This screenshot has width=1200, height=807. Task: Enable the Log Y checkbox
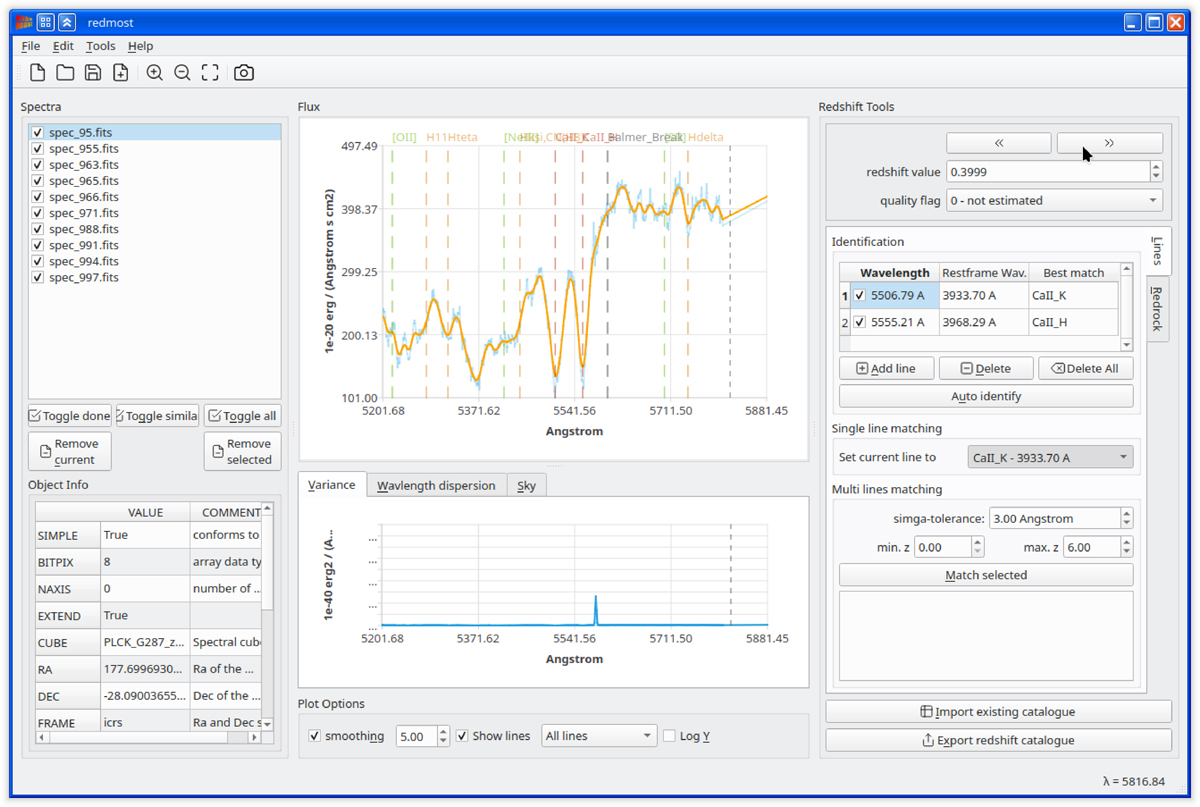670,736
